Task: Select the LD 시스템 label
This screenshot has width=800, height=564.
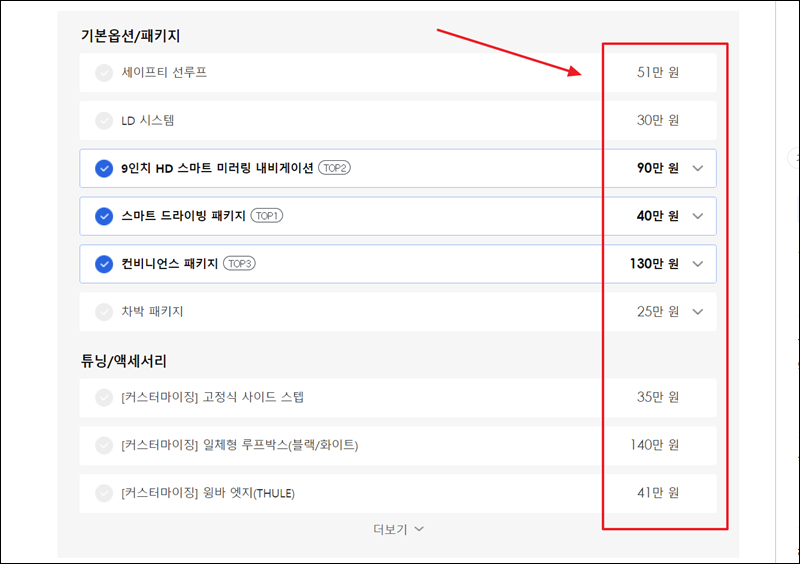Action: (x=147, y=120)
